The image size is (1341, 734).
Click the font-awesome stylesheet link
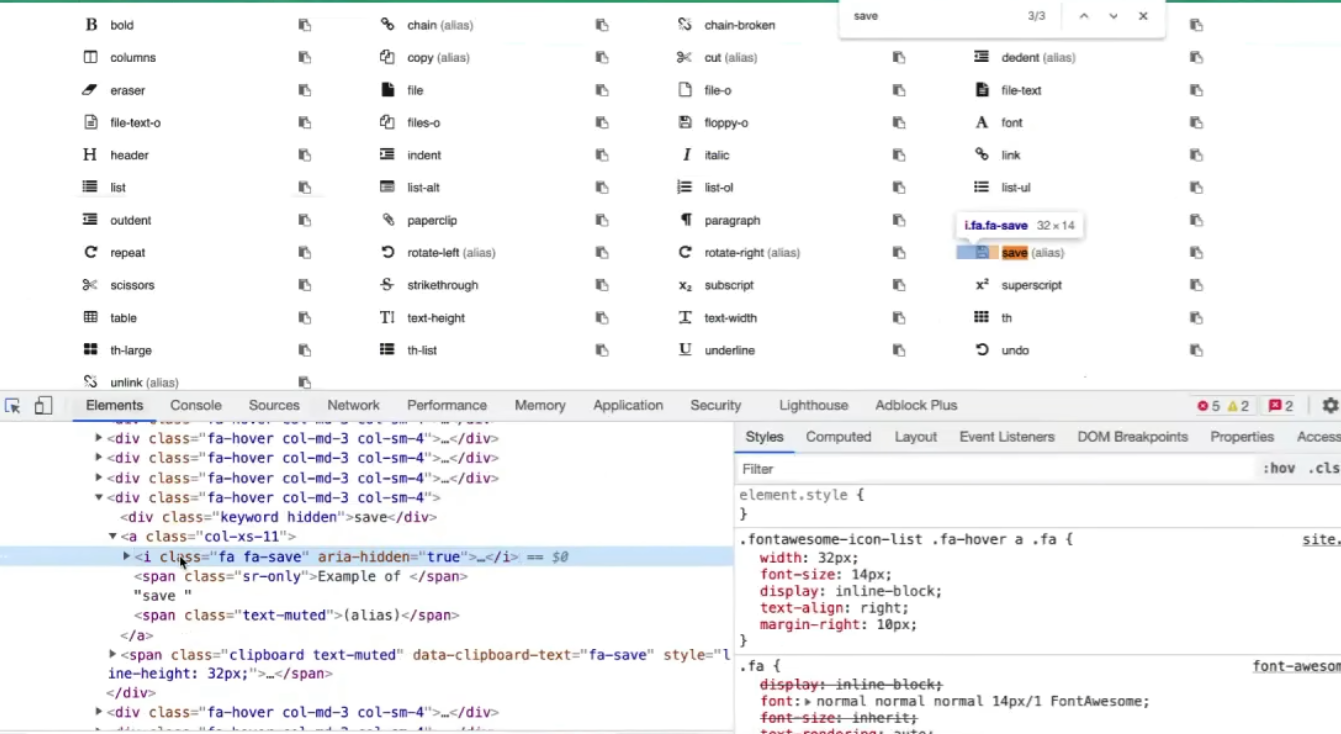click(x=1296, y=665)
